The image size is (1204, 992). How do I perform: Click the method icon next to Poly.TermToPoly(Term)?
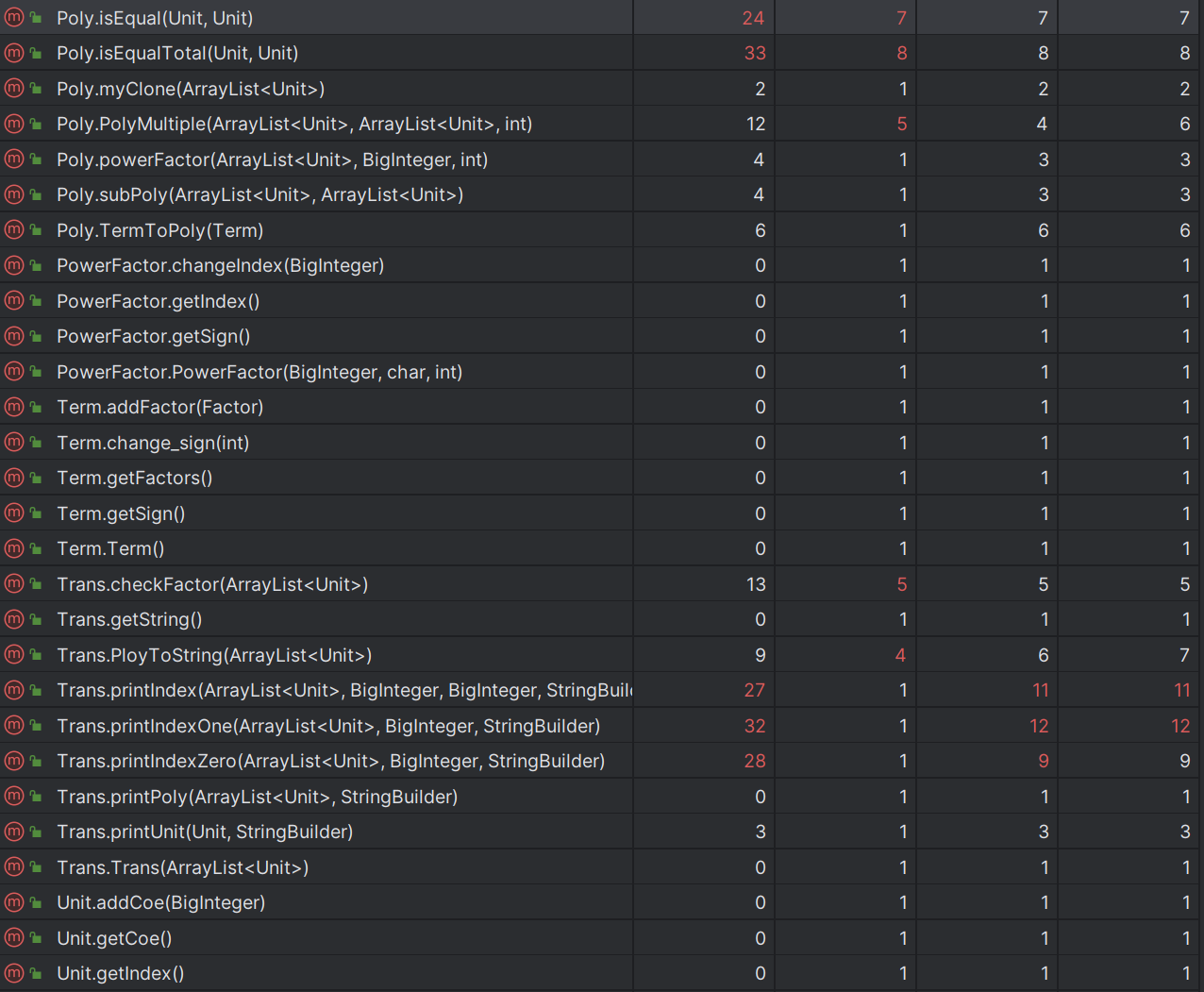coord(14,230)
